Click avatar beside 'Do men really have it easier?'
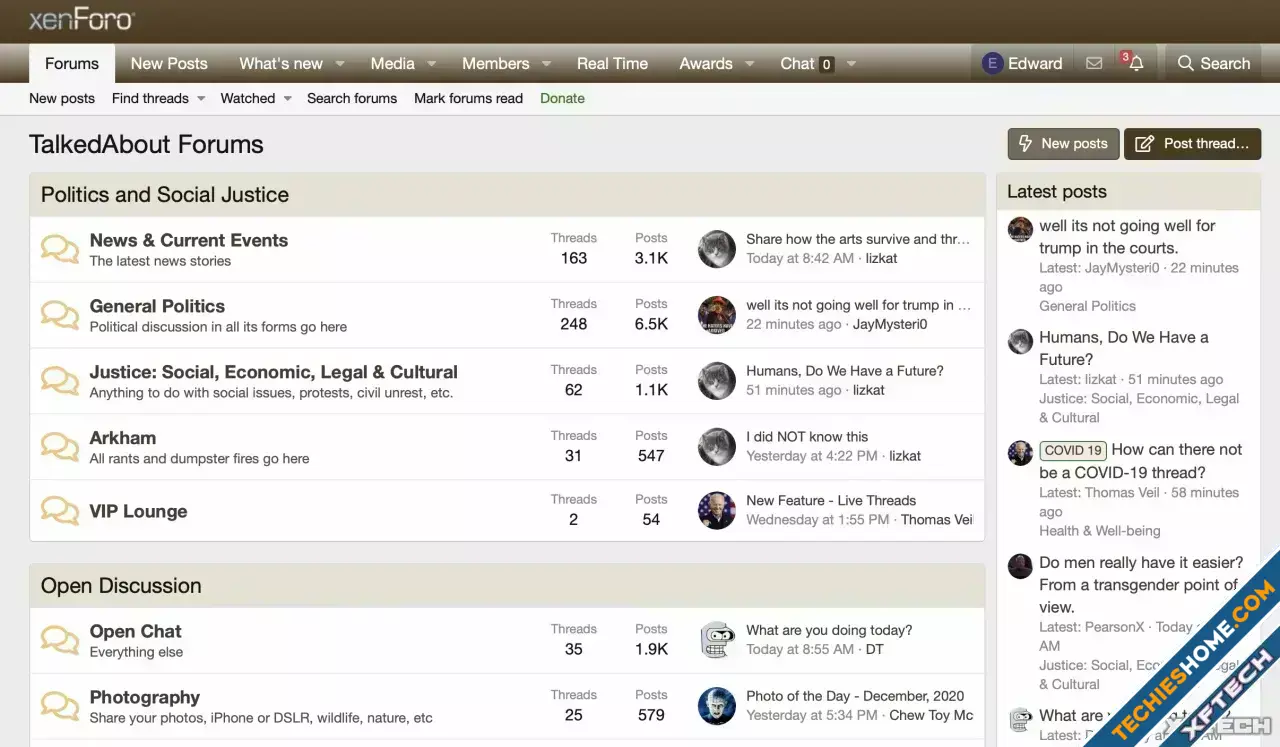 (1020, 566)
